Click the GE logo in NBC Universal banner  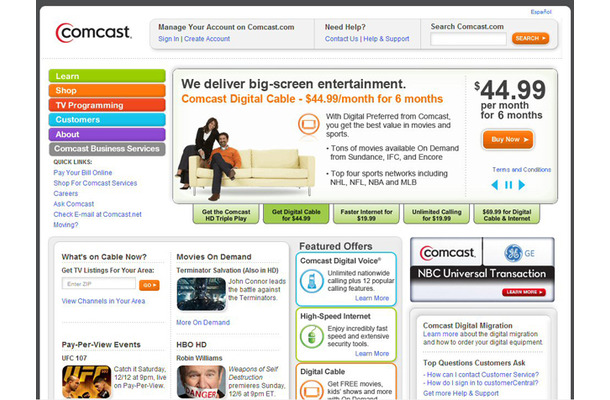tap(519, 253)
